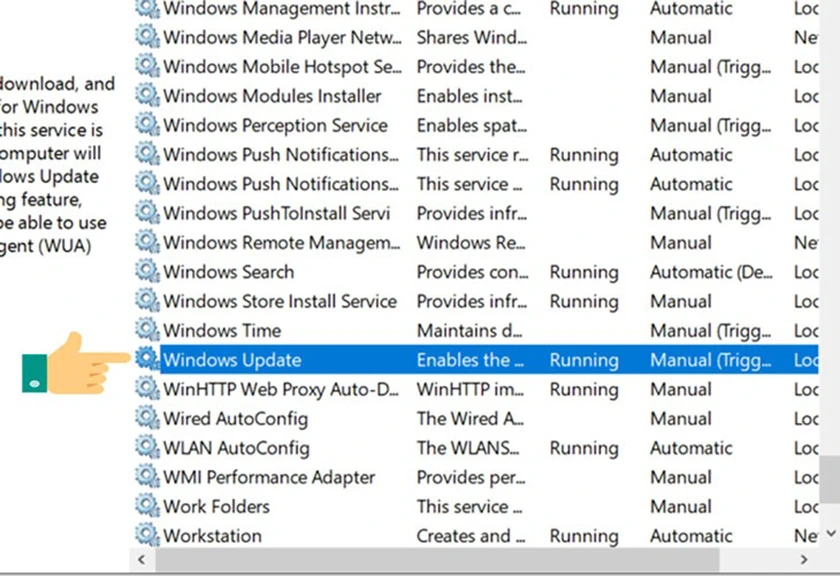Select Windows Time service name
Image resolution: width=840 pixels, height=576 pixels.
pos(222,331)
